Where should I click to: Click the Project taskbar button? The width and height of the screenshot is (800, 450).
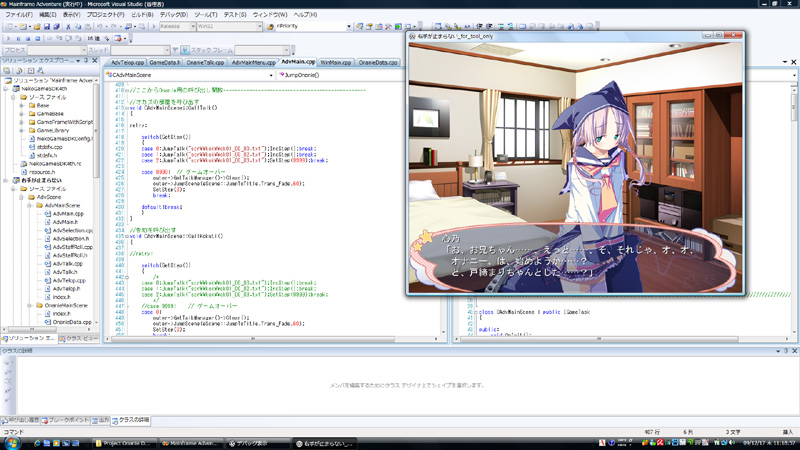pyautogui.click(x=125, y=443)
